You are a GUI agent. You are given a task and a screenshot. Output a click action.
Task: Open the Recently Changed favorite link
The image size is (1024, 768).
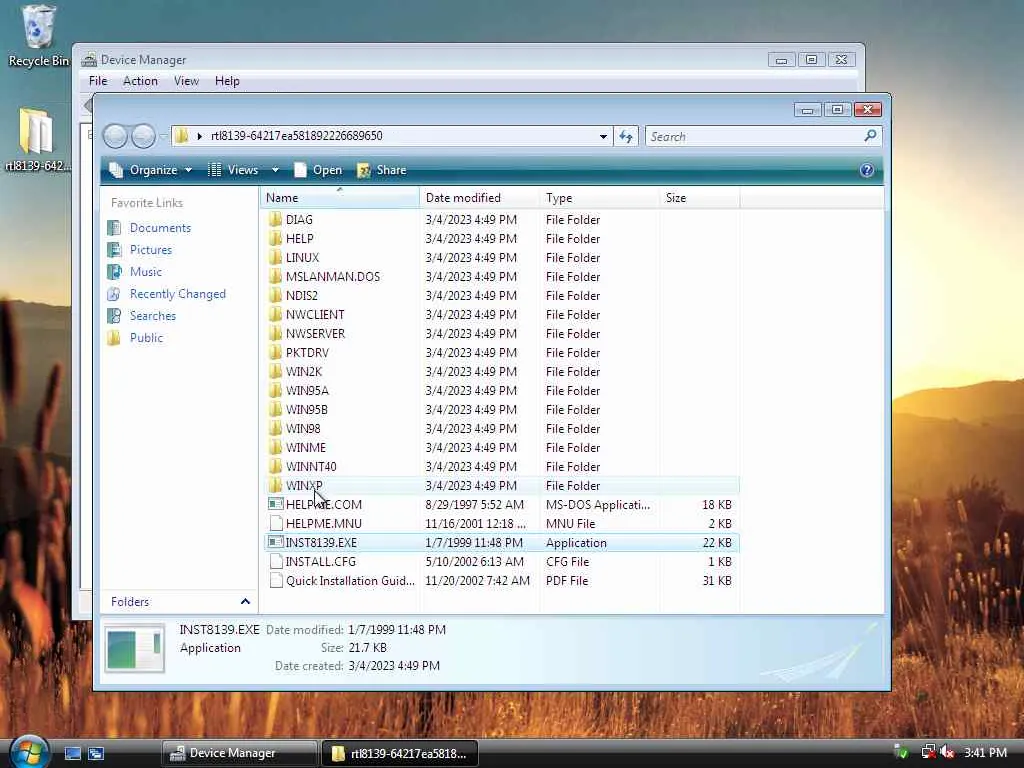click(178, 294)
